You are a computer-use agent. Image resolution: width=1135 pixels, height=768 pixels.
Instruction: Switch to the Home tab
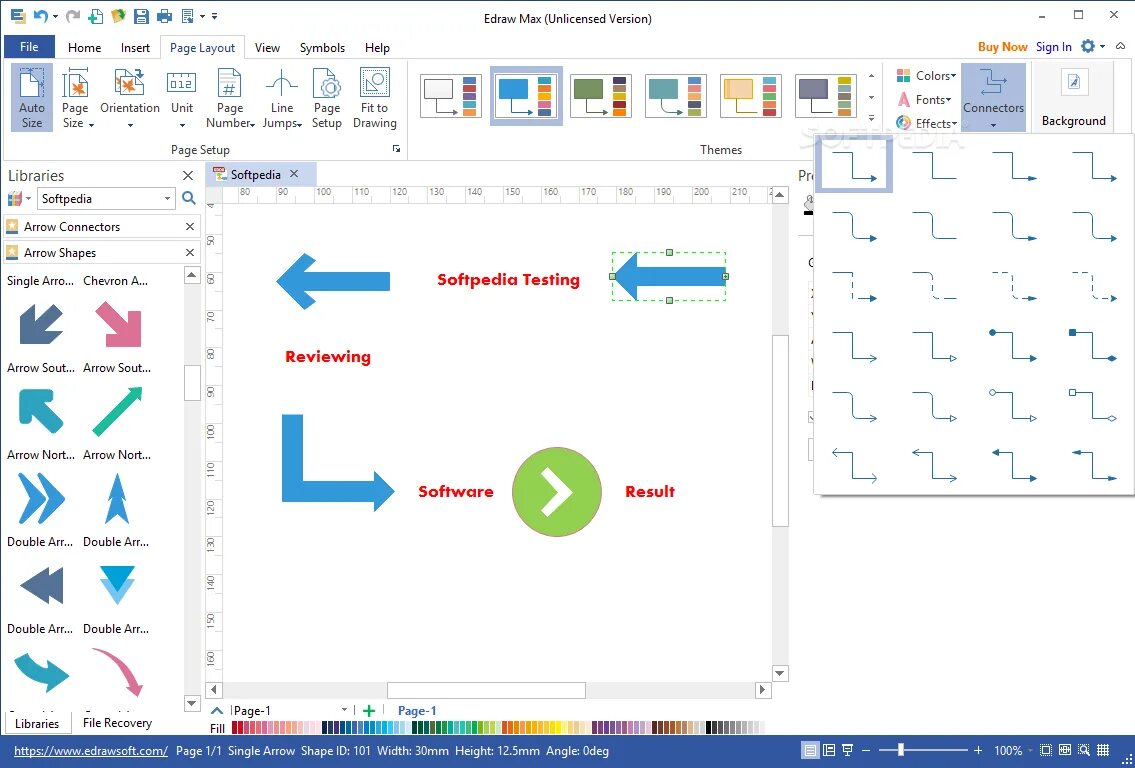click(x=85, y=48)
